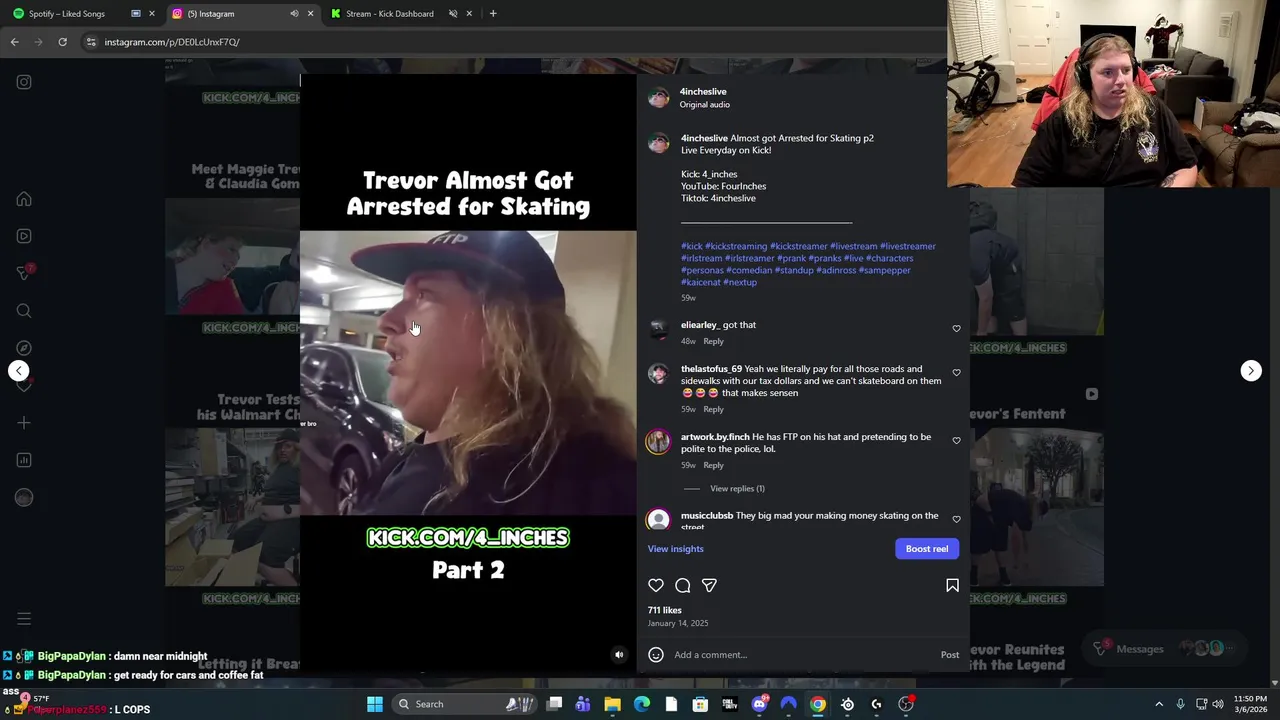The image size is (1280, 720).
Task: Open a new browser tab
Action: (493, 14)
